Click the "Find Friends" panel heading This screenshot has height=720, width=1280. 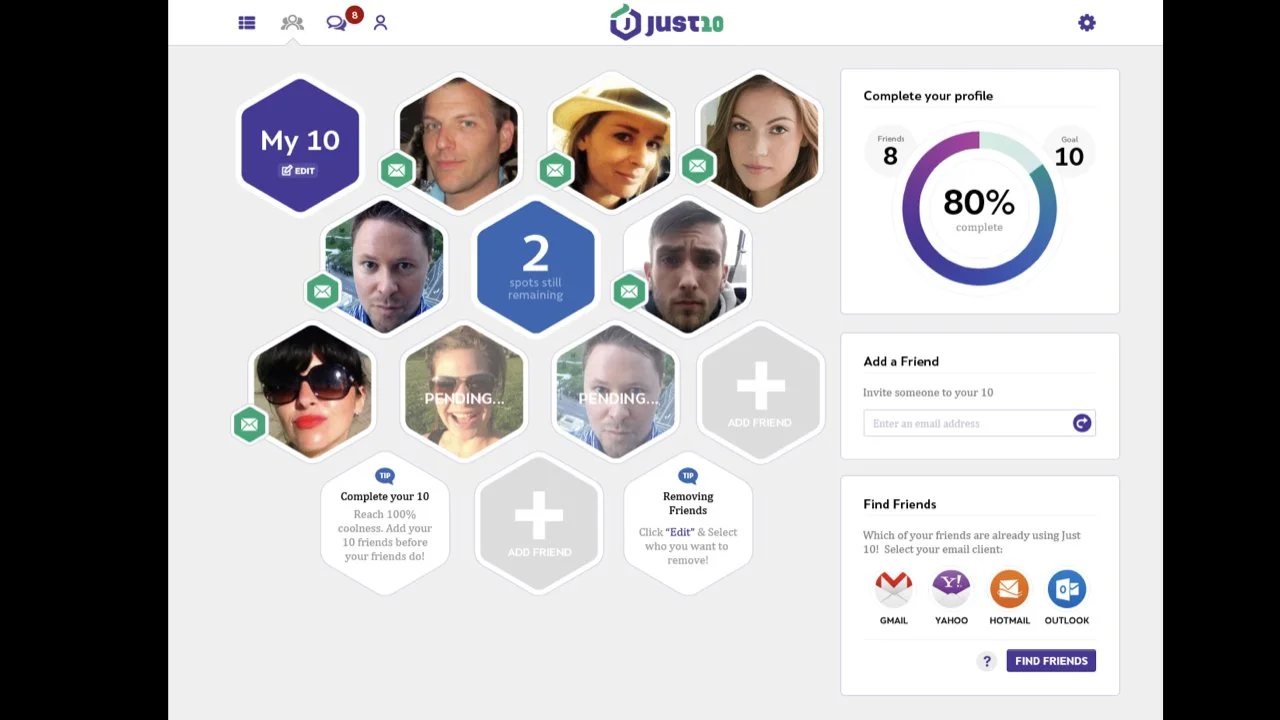click(900, 504)
